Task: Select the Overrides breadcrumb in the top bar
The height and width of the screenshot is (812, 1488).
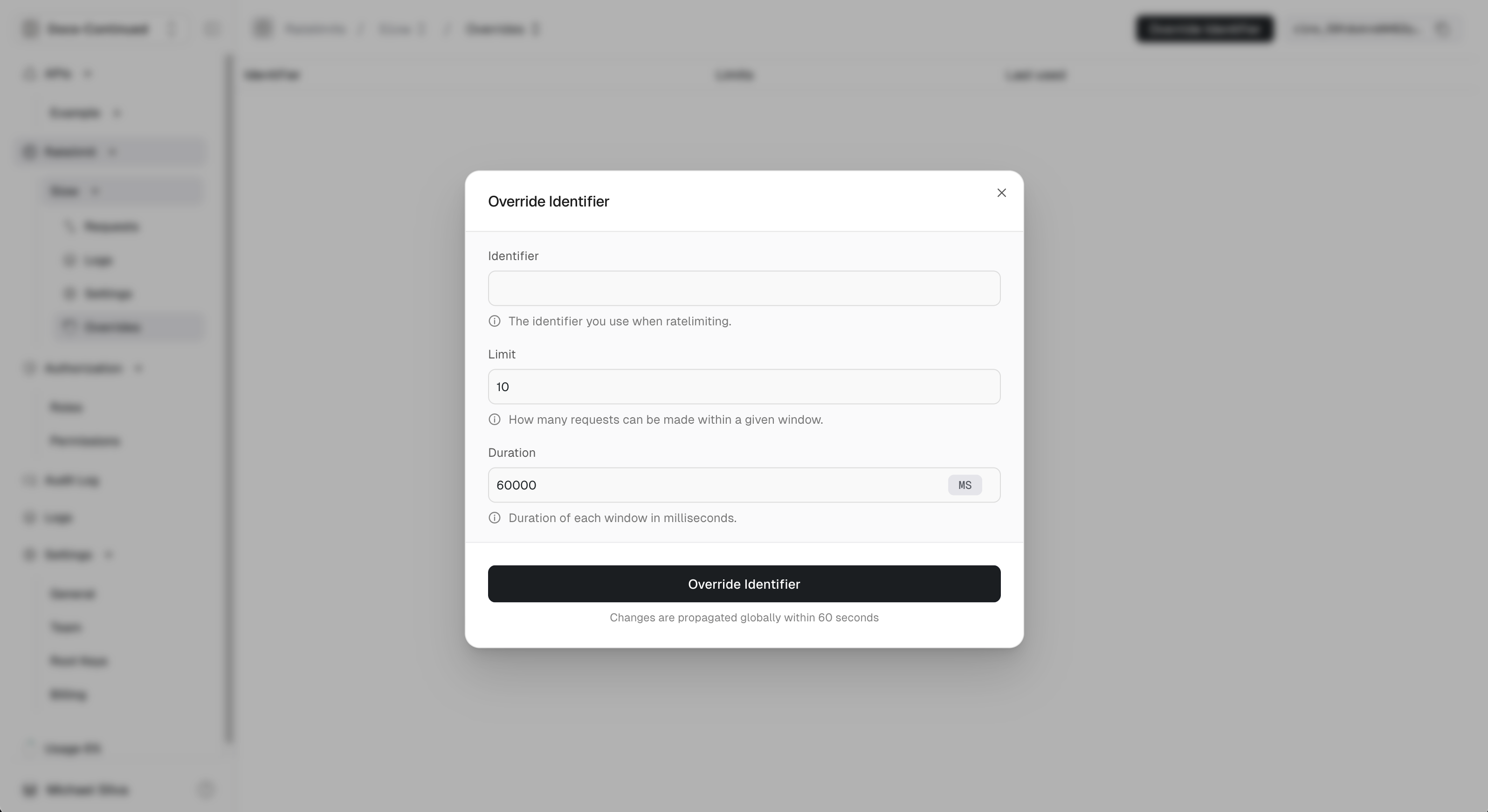Action: (495, 28)
